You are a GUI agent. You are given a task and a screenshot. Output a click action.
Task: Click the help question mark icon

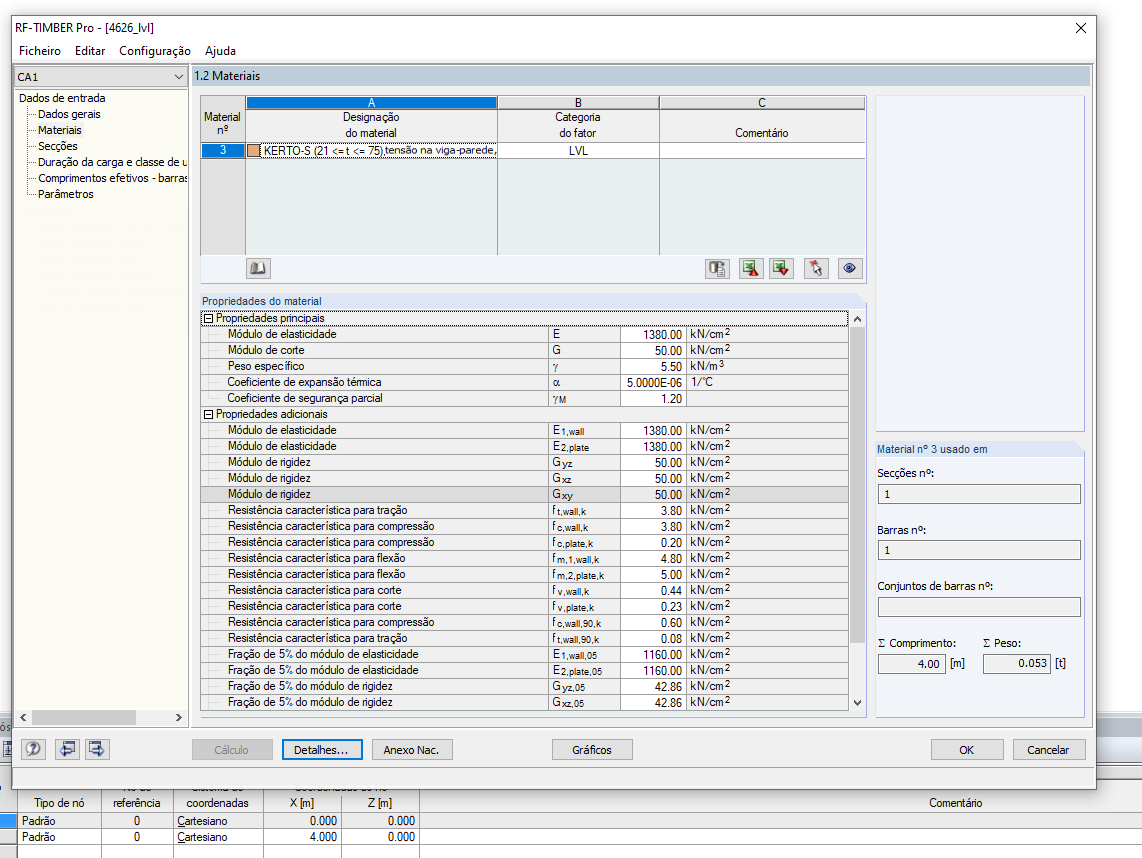33,749
